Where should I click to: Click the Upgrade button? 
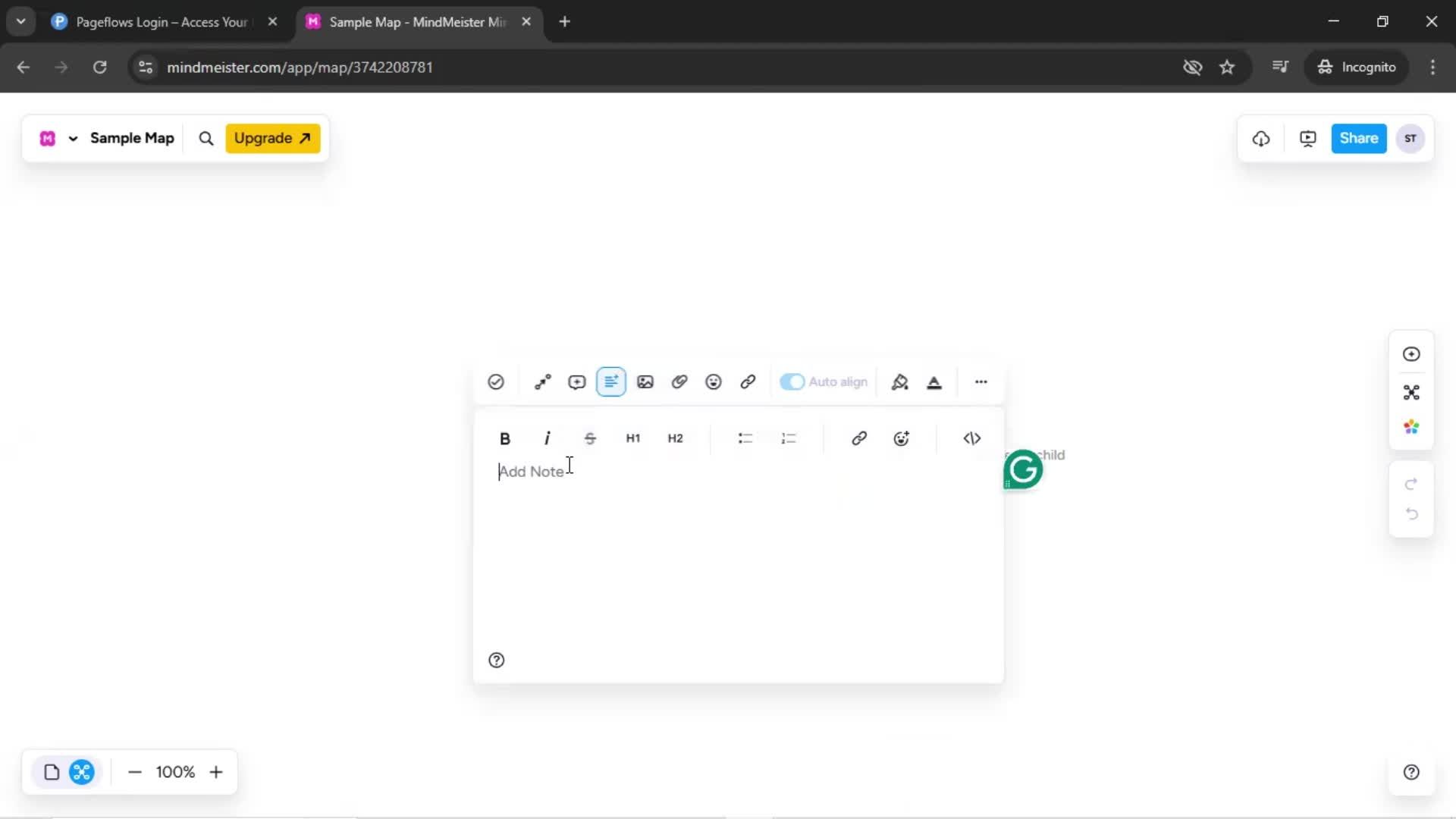(x=273, y=139)
